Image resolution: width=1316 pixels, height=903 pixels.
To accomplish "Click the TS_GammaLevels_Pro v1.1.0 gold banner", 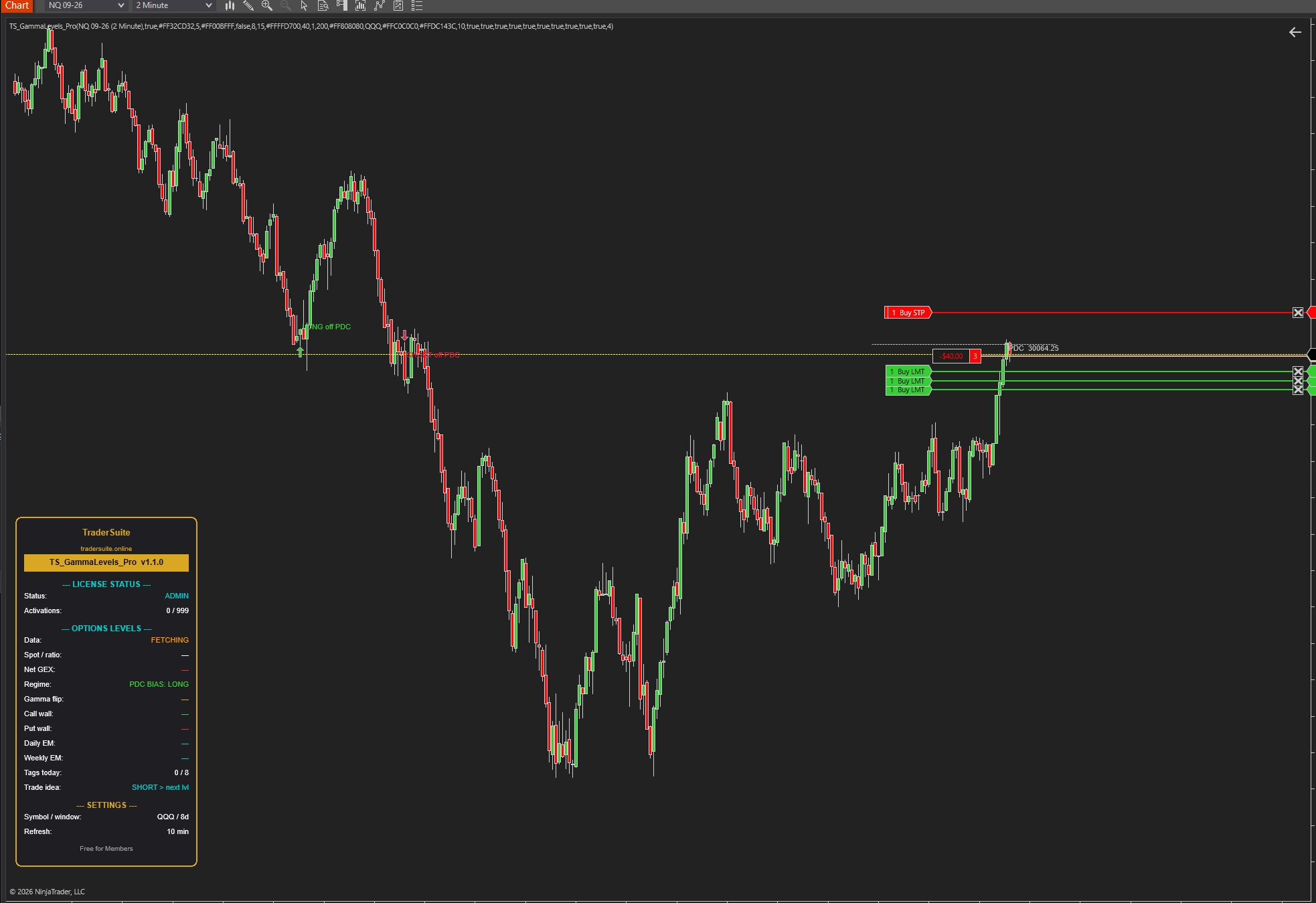I will [x=106, y=562].
